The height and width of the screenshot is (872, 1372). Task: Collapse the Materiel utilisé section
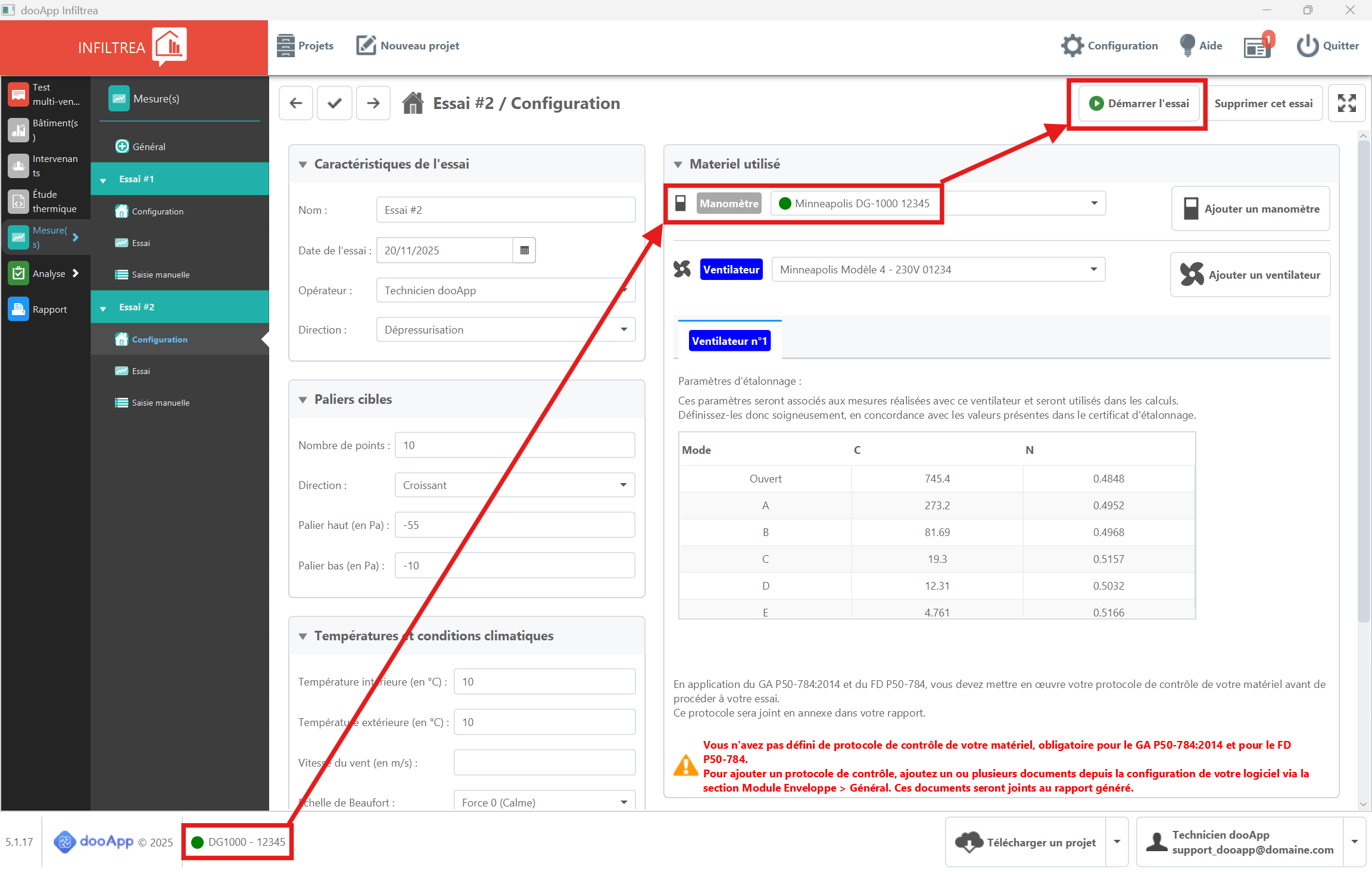pyautogui.click(x=678, y=164)
